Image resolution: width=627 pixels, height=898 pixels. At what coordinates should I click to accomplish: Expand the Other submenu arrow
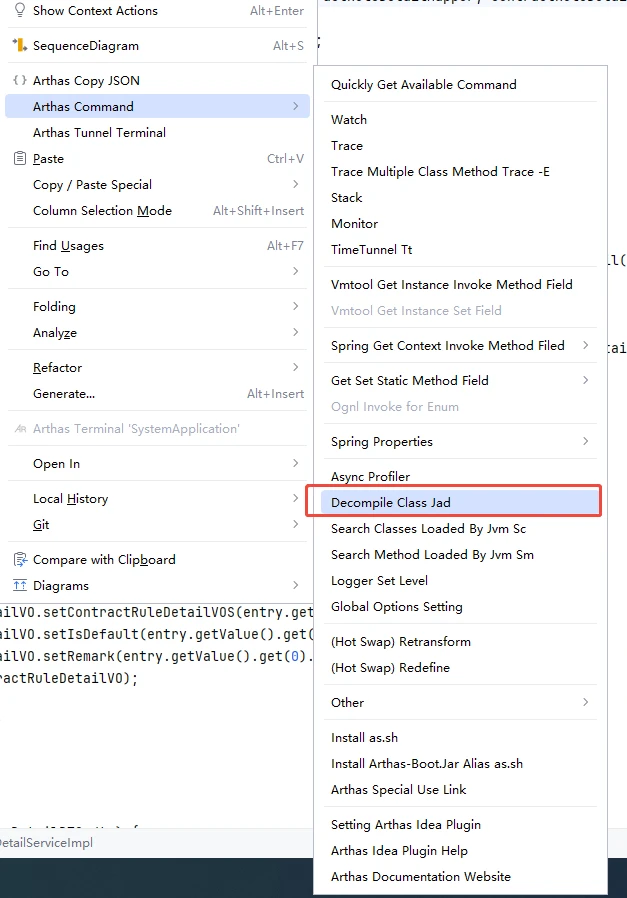tap(586, 703)
